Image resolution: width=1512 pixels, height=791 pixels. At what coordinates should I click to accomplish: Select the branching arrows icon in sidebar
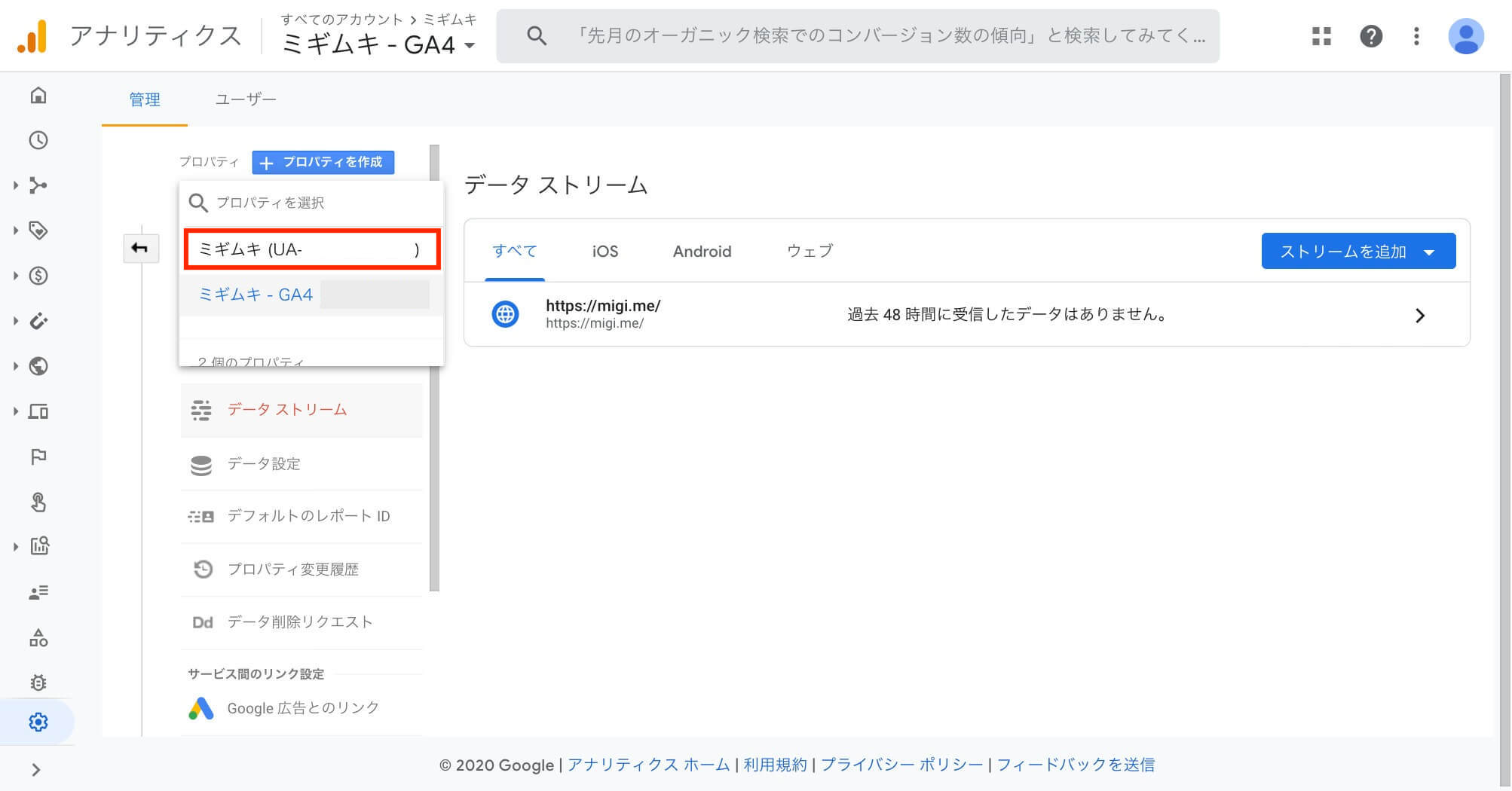tap(38, 185)
